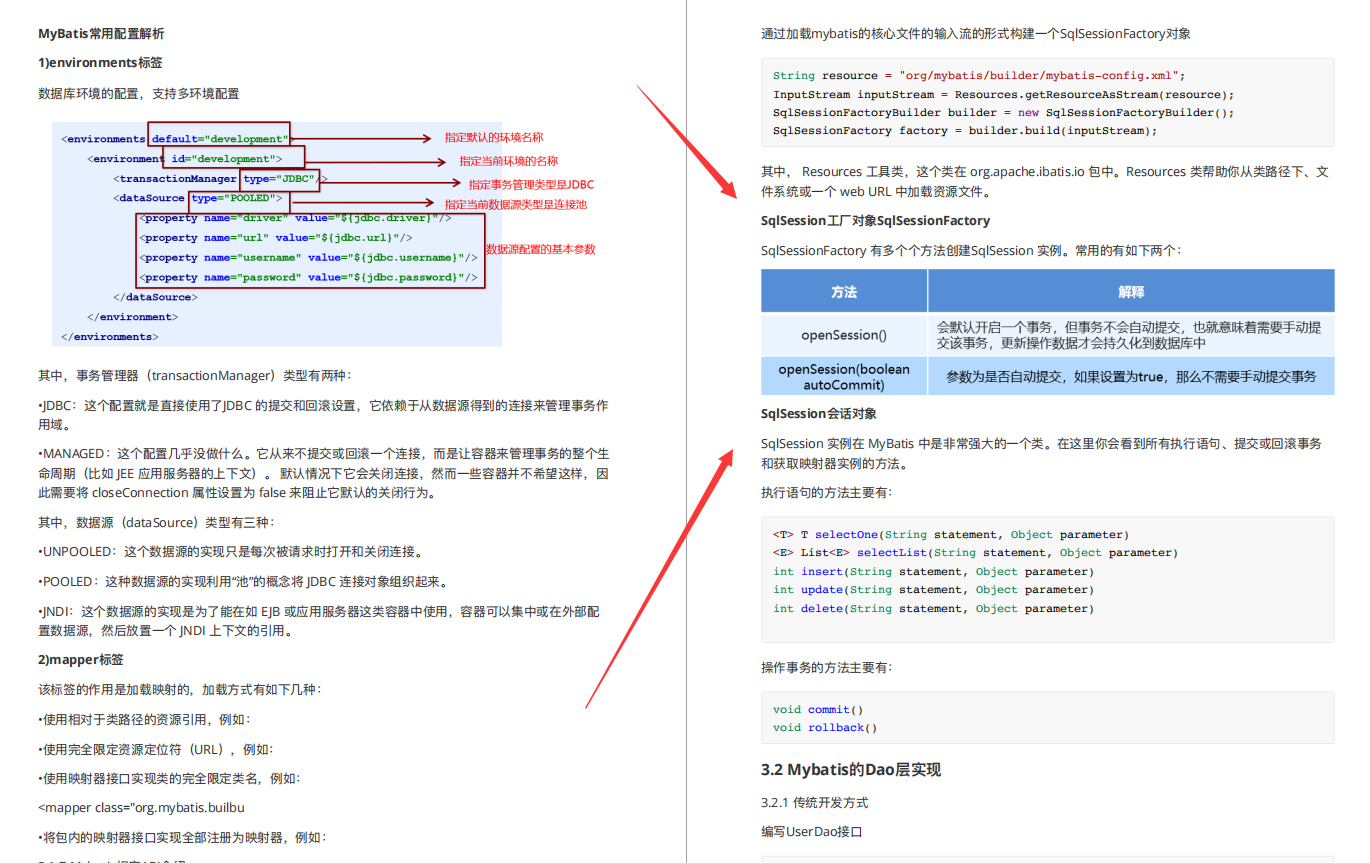The width and height of the screenshot is (1370, 864).
Task: Click the sentence "数据源（dataSource）类型有三种"
Action: (155, 522)
